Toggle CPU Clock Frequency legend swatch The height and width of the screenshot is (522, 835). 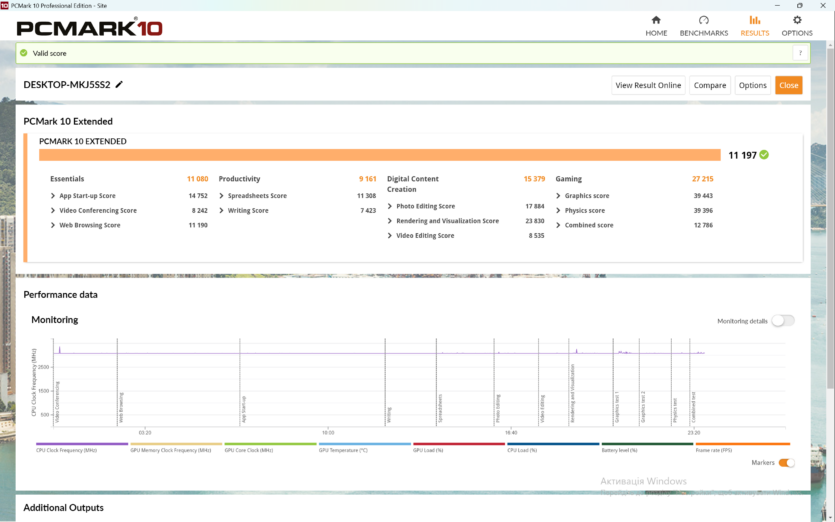tap(82, 444)
